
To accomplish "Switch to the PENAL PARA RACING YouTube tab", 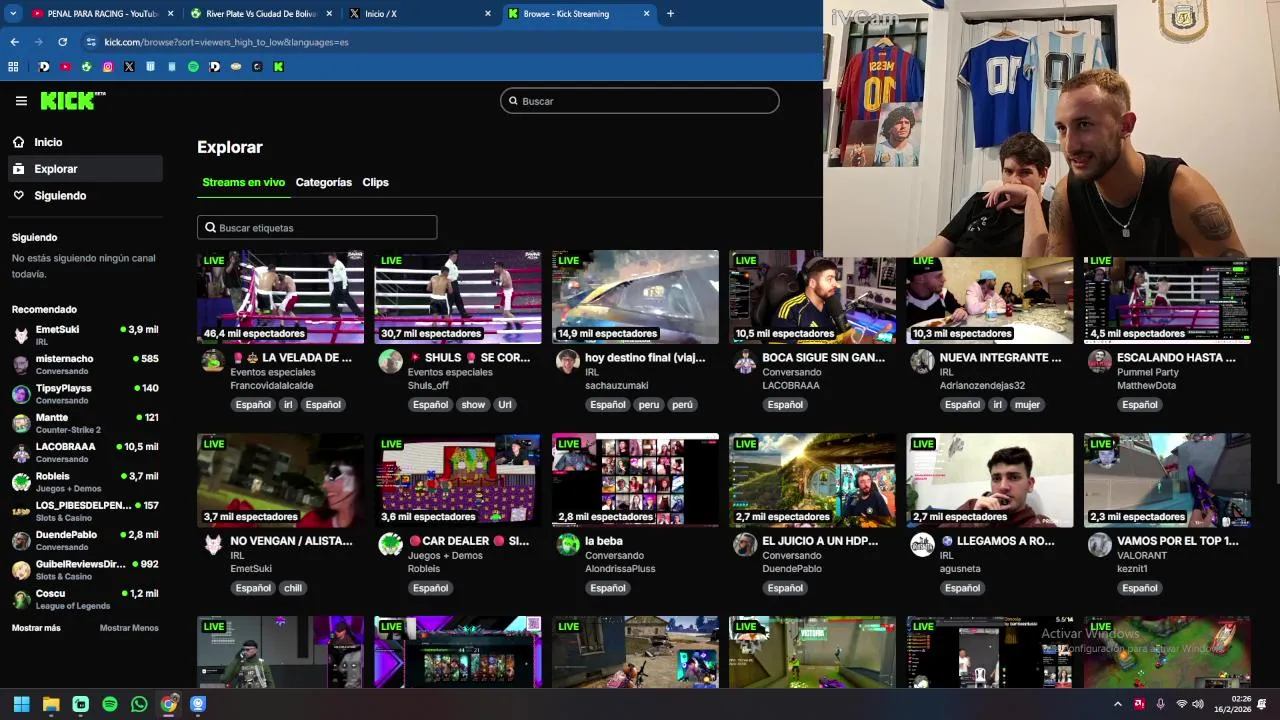I will pyautogui.click(x=100, y=14).
